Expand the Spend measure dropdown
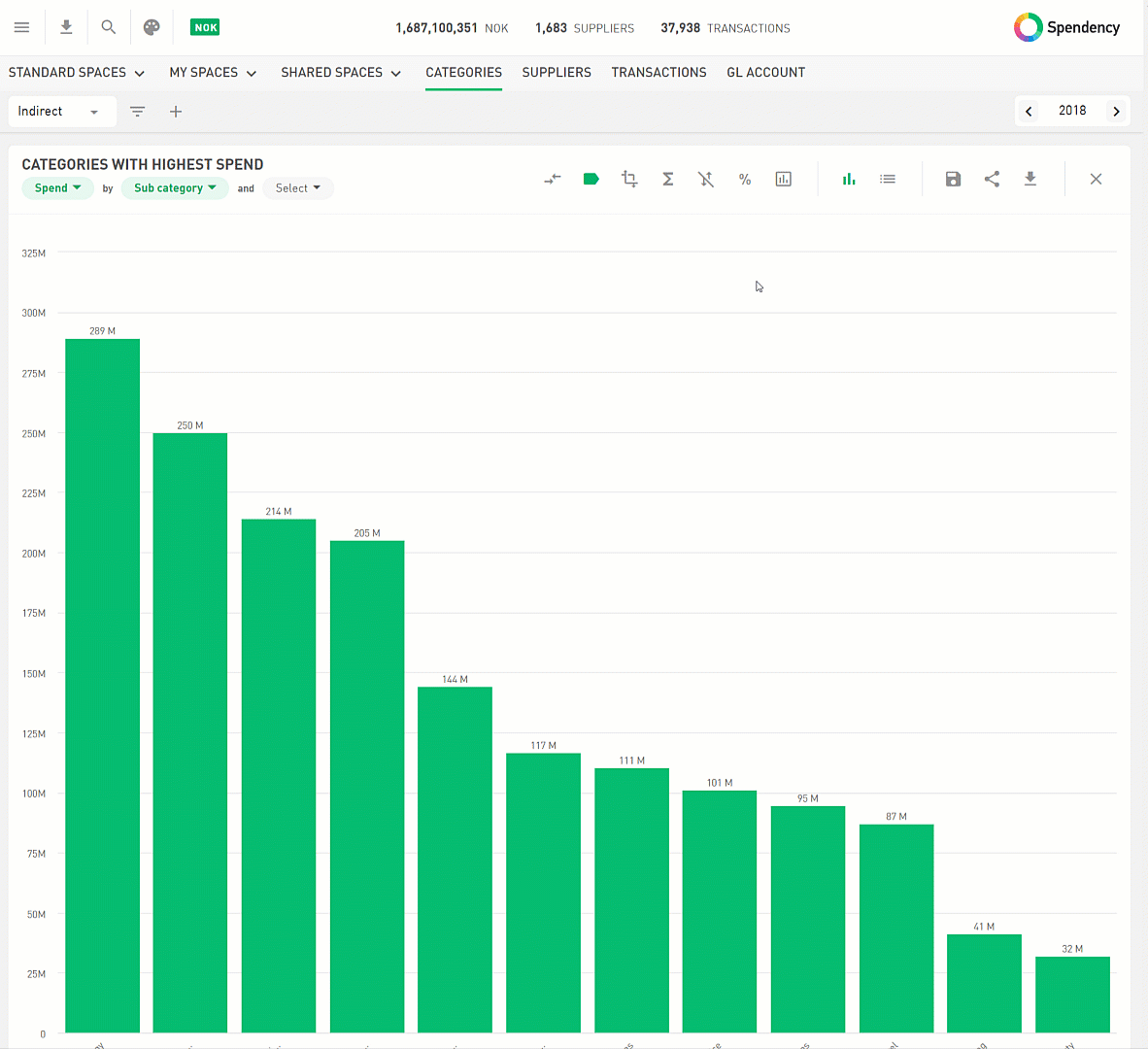The height and width of the screenshot is (1049, 1148). click(57, 188)
